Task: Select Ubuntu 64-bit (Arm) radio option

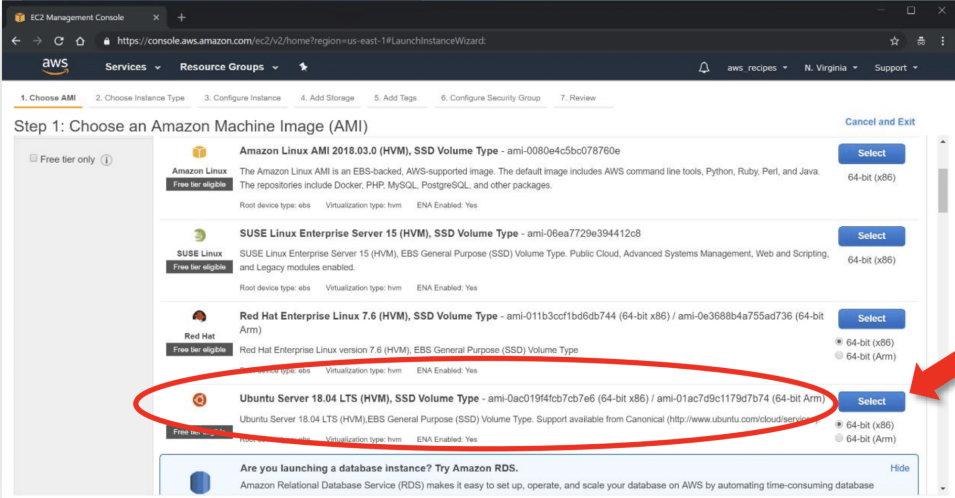Action: [x=839, y=438]
